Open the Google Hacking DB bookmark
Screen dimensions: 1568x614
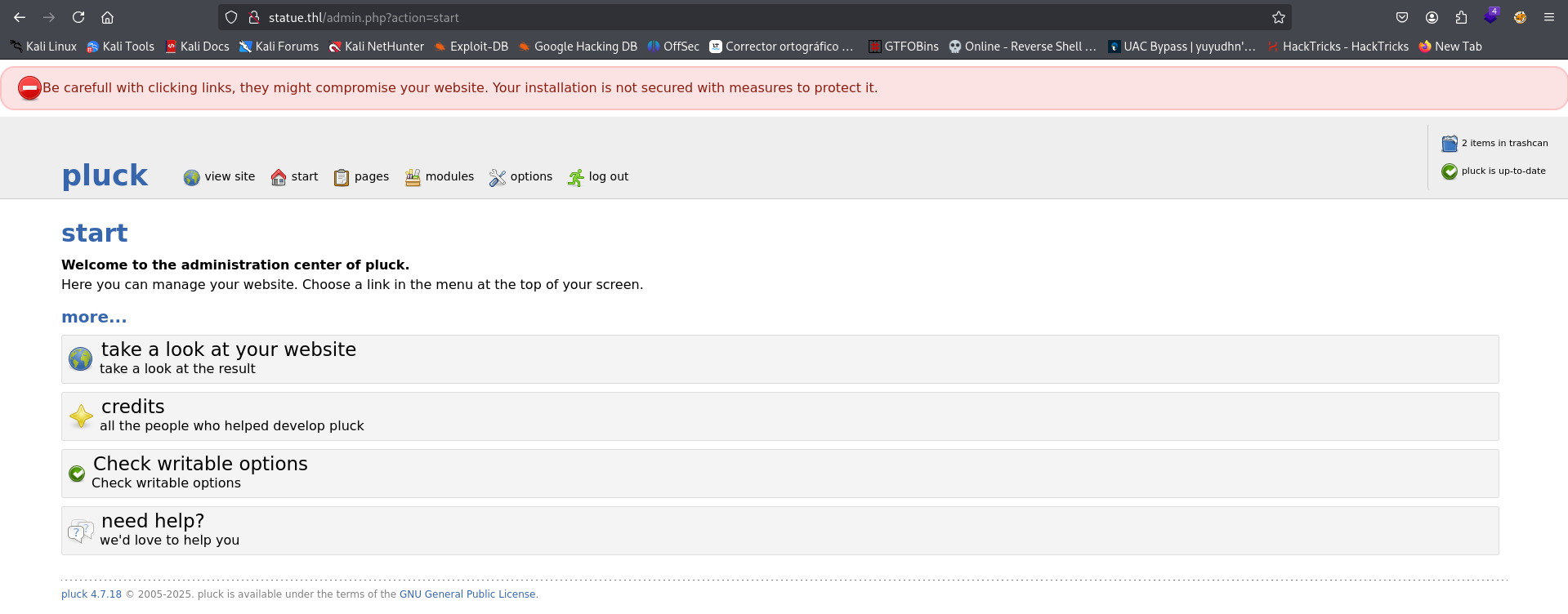click(578, 47)
